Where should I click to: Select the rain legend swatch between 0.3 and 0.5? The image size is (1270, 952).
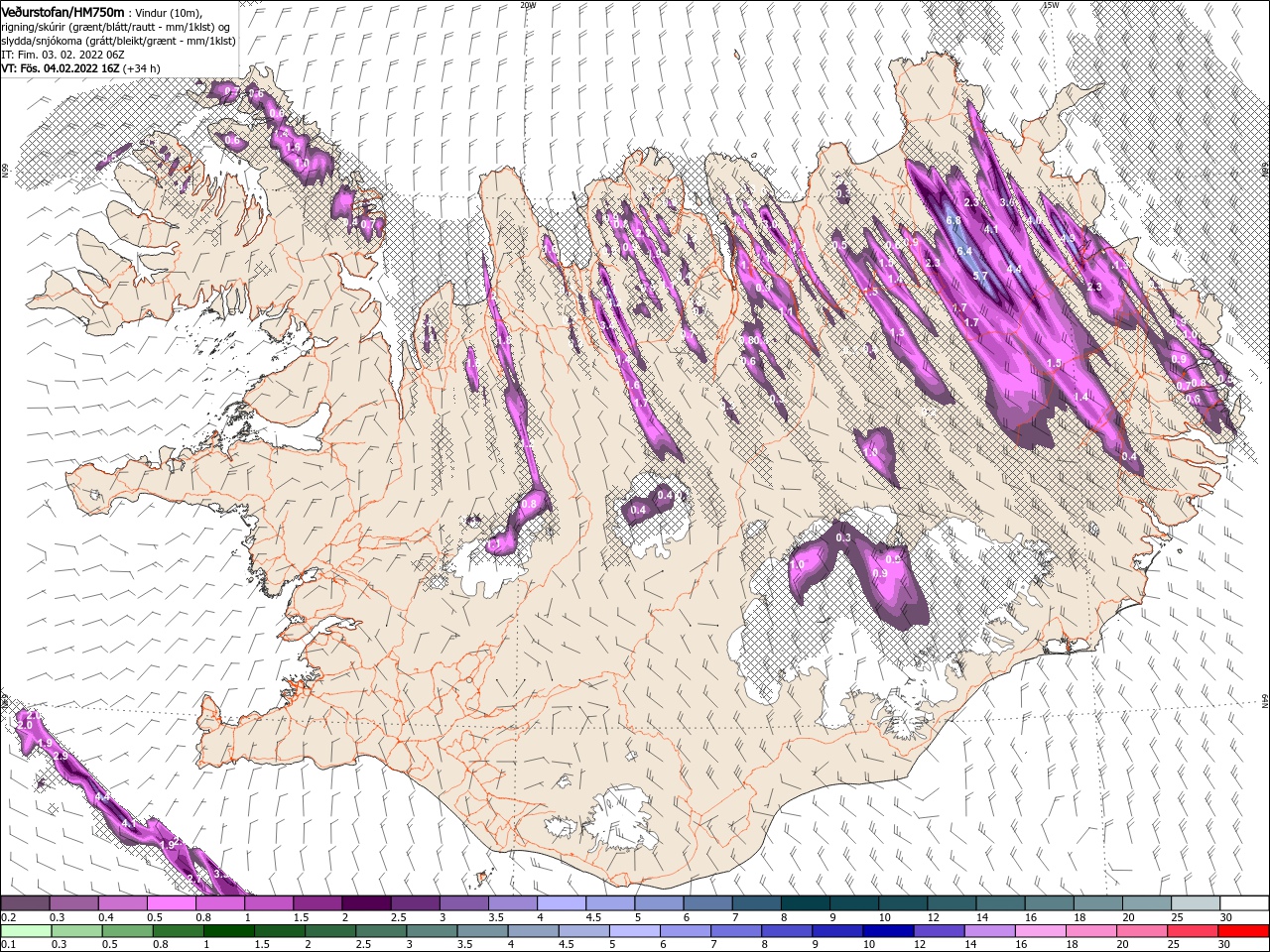coord(75,931)
